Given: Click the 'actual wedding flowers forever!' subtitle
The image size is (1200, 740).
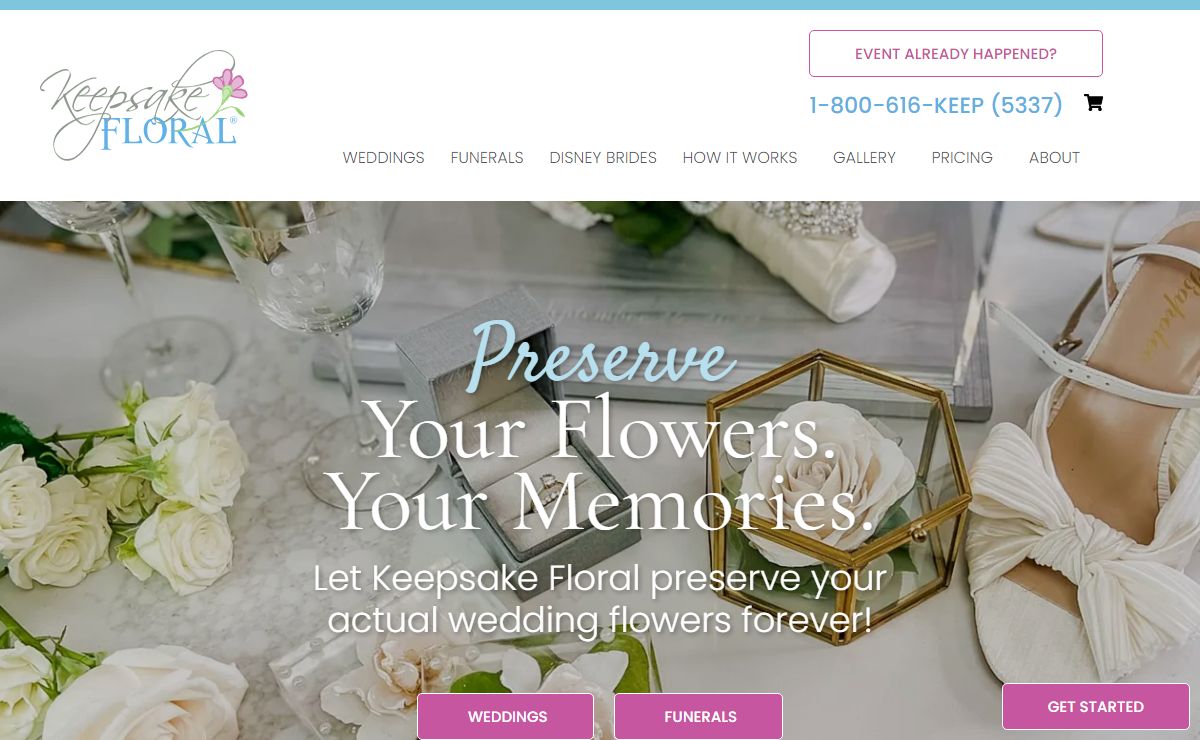Looking at the screenshot, I should coord(600,620).
